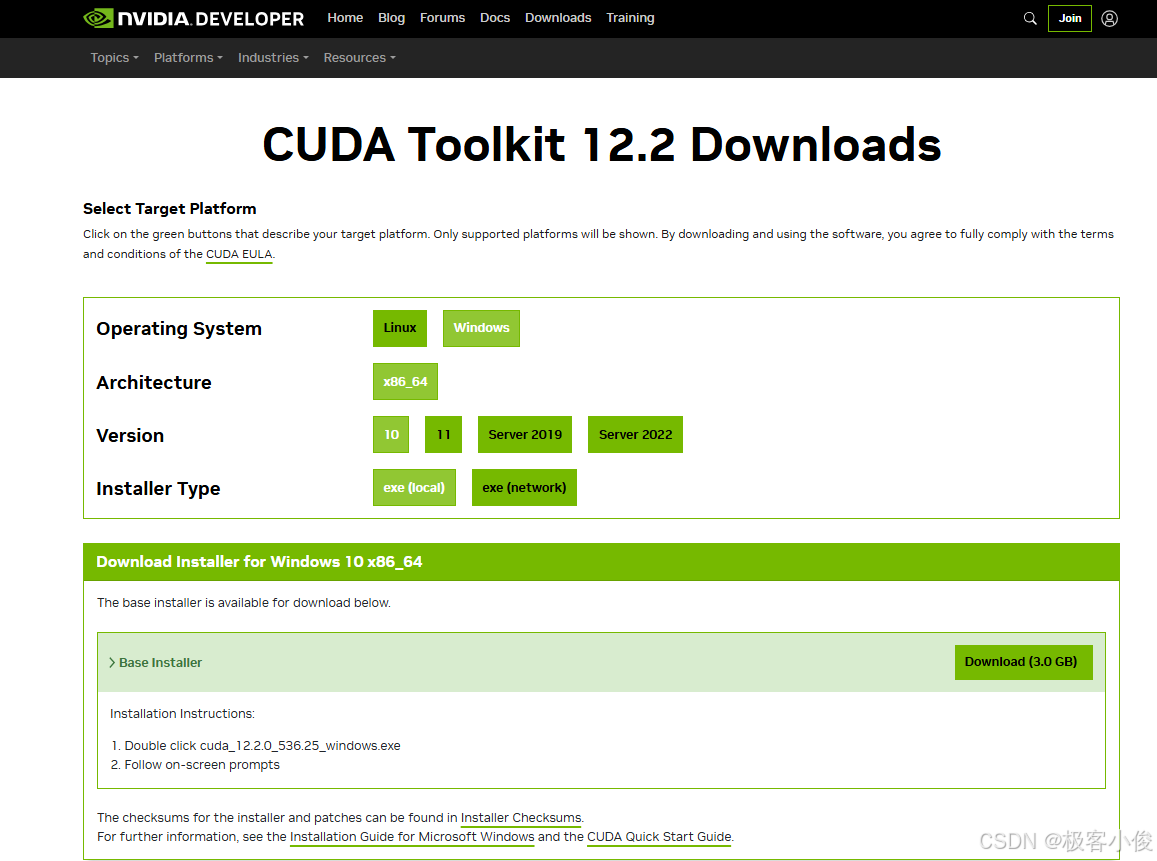Select Windows as operating system
This screenshot has height=861, width=1157.
tap(481, 328)
